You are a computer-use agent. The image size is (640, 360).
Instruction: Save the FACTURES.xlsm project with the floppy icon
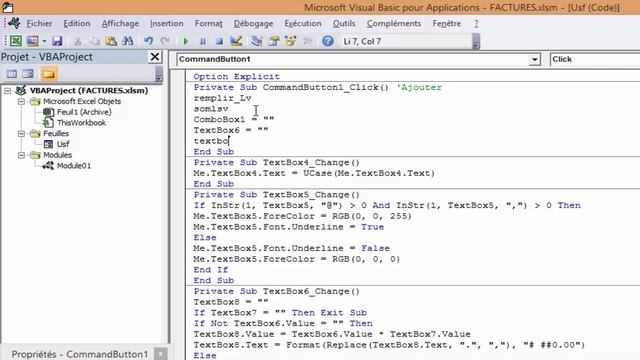pyautogui.click(x=57, y=41)
